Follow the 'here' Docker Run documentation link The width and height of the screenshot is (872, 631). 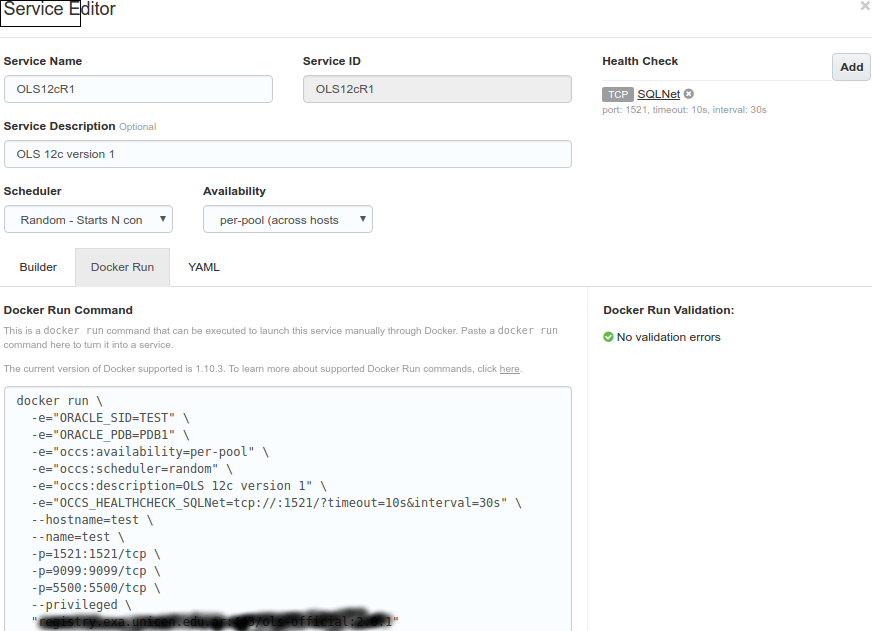point(509,369)
